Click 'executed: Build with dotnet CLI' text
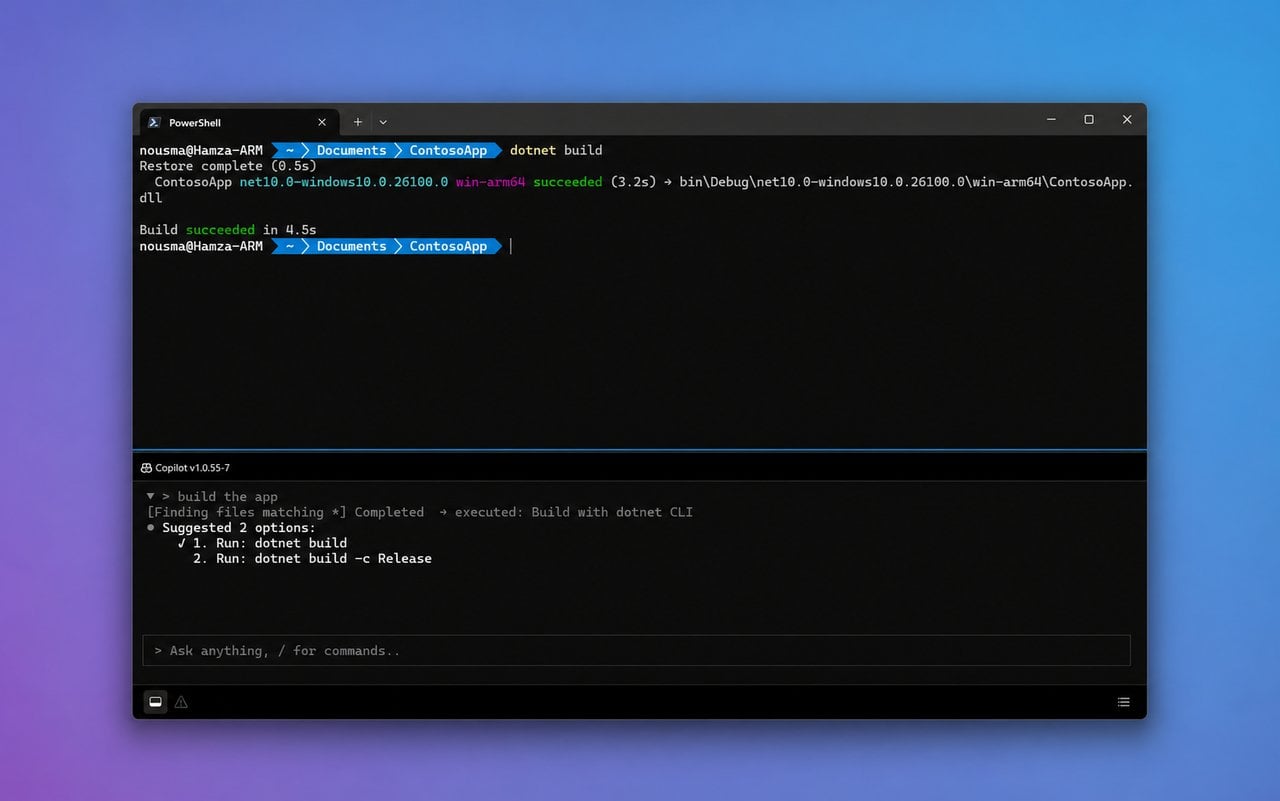The image size is (1280, 801). click(574, 512)
